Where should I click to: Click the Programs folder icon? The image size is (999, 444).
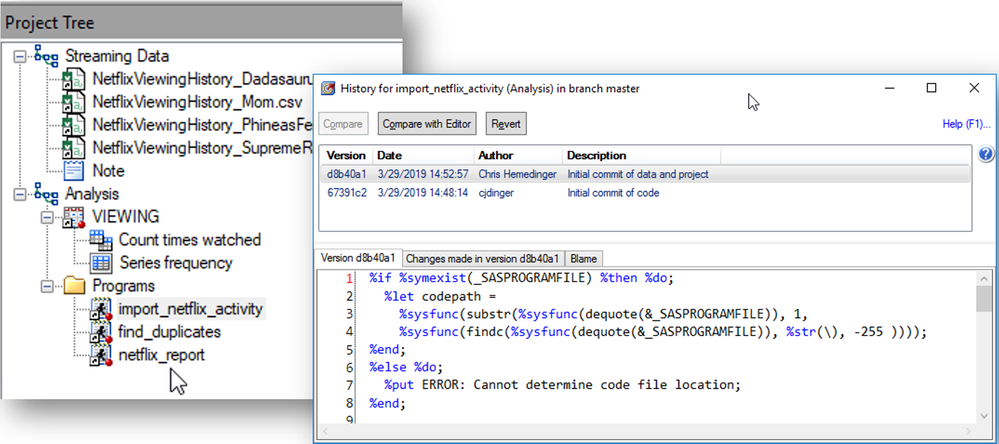coord(73,286)
